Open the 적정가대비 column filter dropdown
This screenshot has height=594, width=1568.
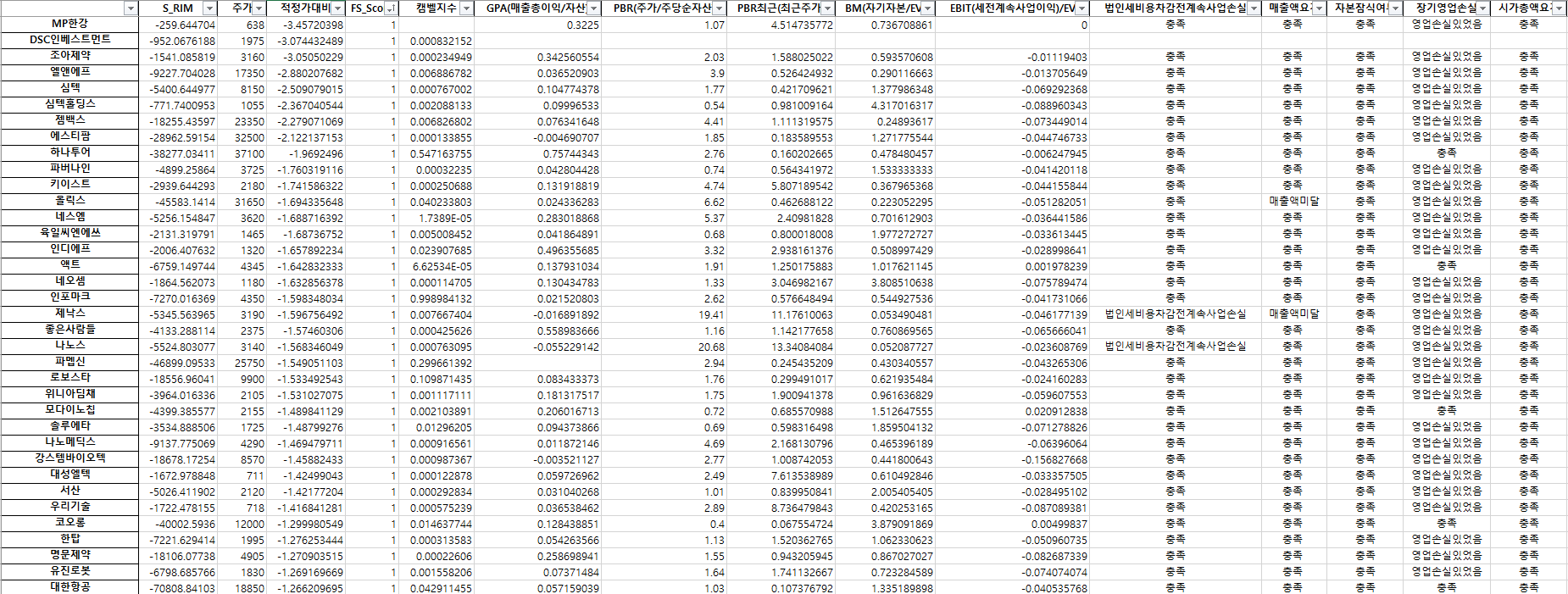point(337,8)
